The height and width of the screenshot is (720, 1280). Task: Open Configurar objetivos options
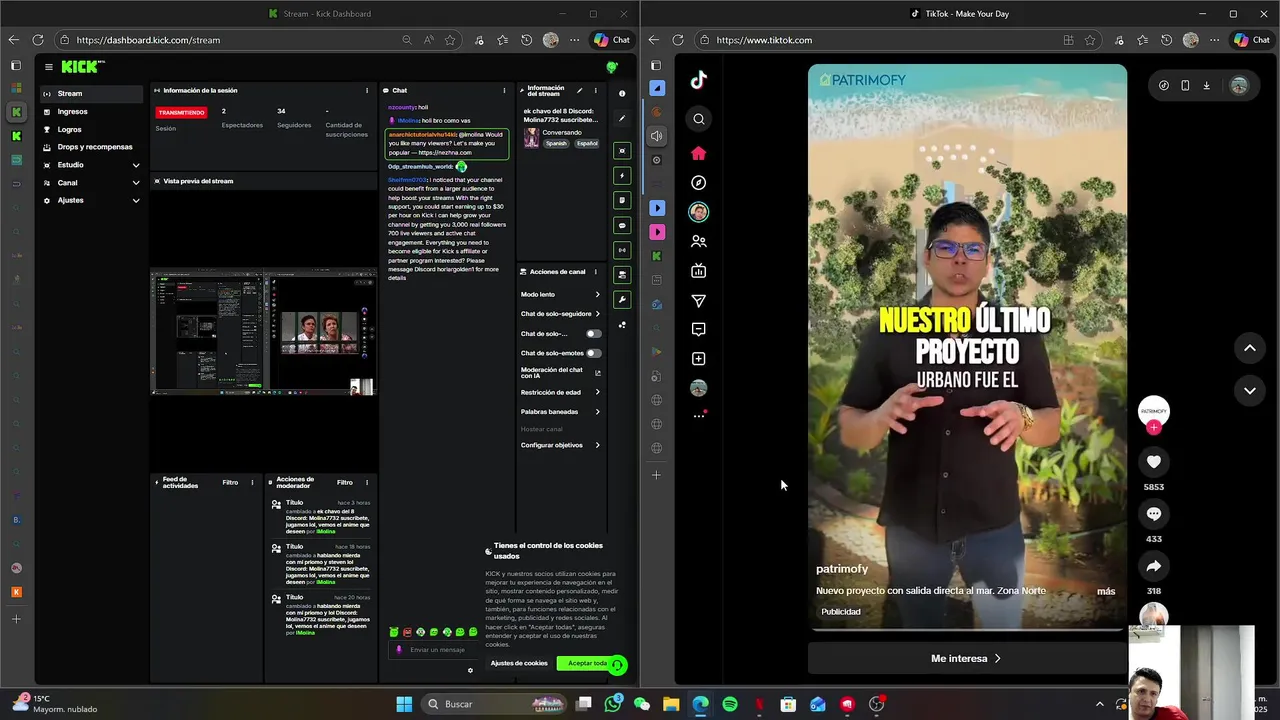click(x=561, y=445)
